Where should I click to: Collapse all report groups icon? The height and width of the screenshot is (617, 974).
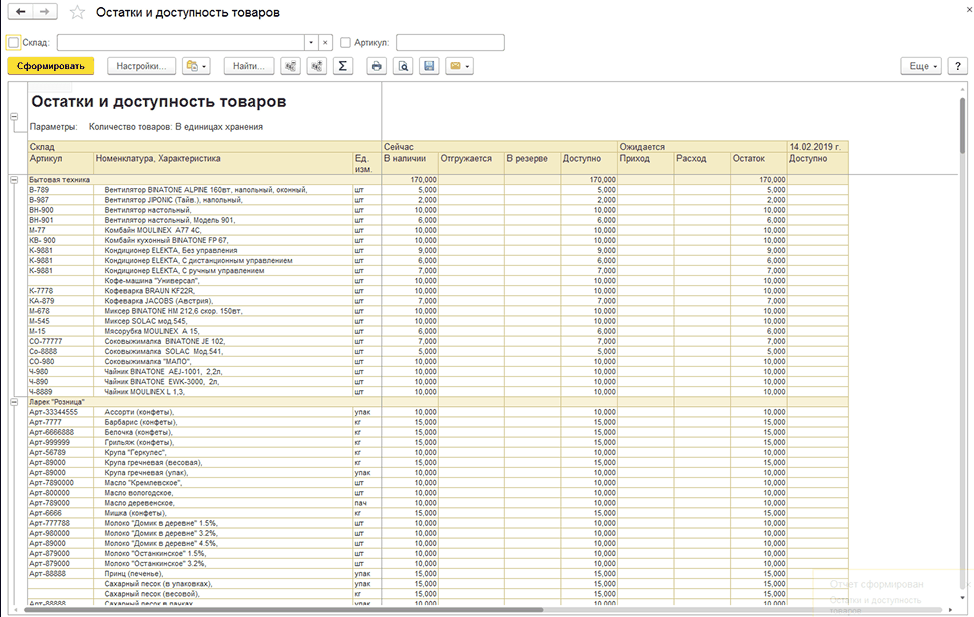(290, 66)
